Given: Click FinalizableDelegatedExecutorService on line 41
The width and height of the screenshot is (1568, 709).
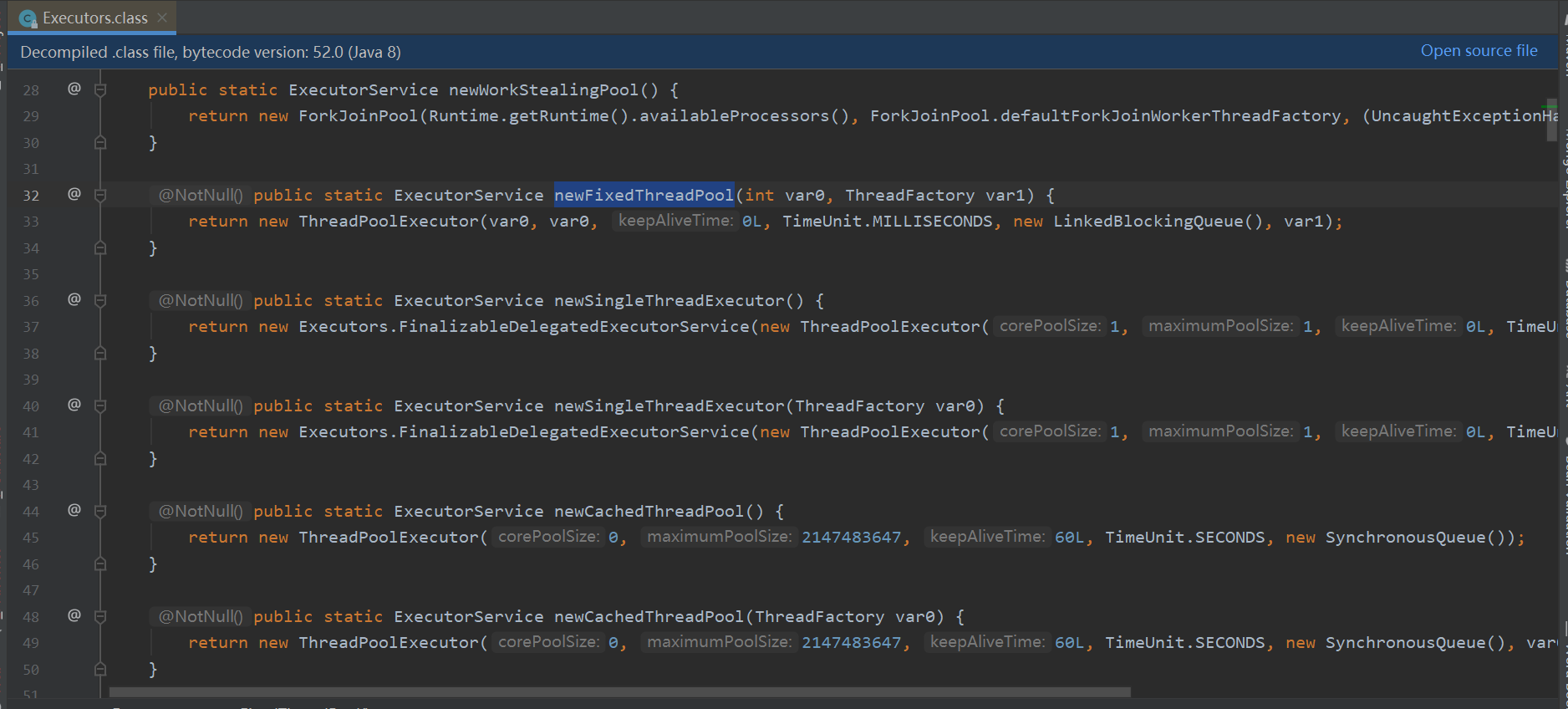Looking at the screenshot, I should click(574, 432).
